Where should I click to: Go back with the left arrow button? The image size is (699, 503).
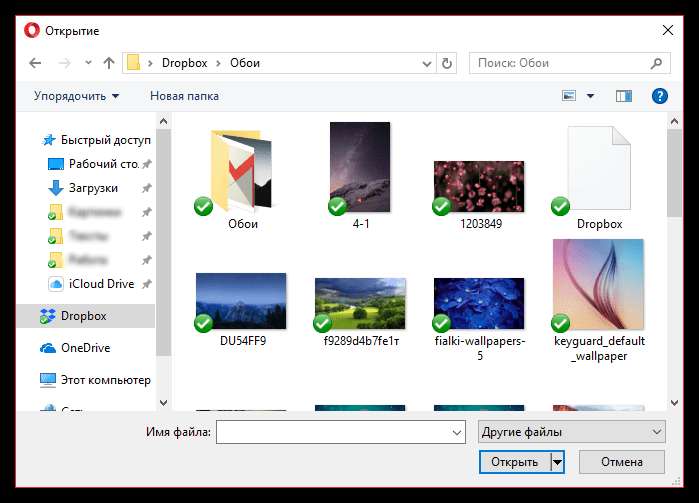[x=35, y=63]
